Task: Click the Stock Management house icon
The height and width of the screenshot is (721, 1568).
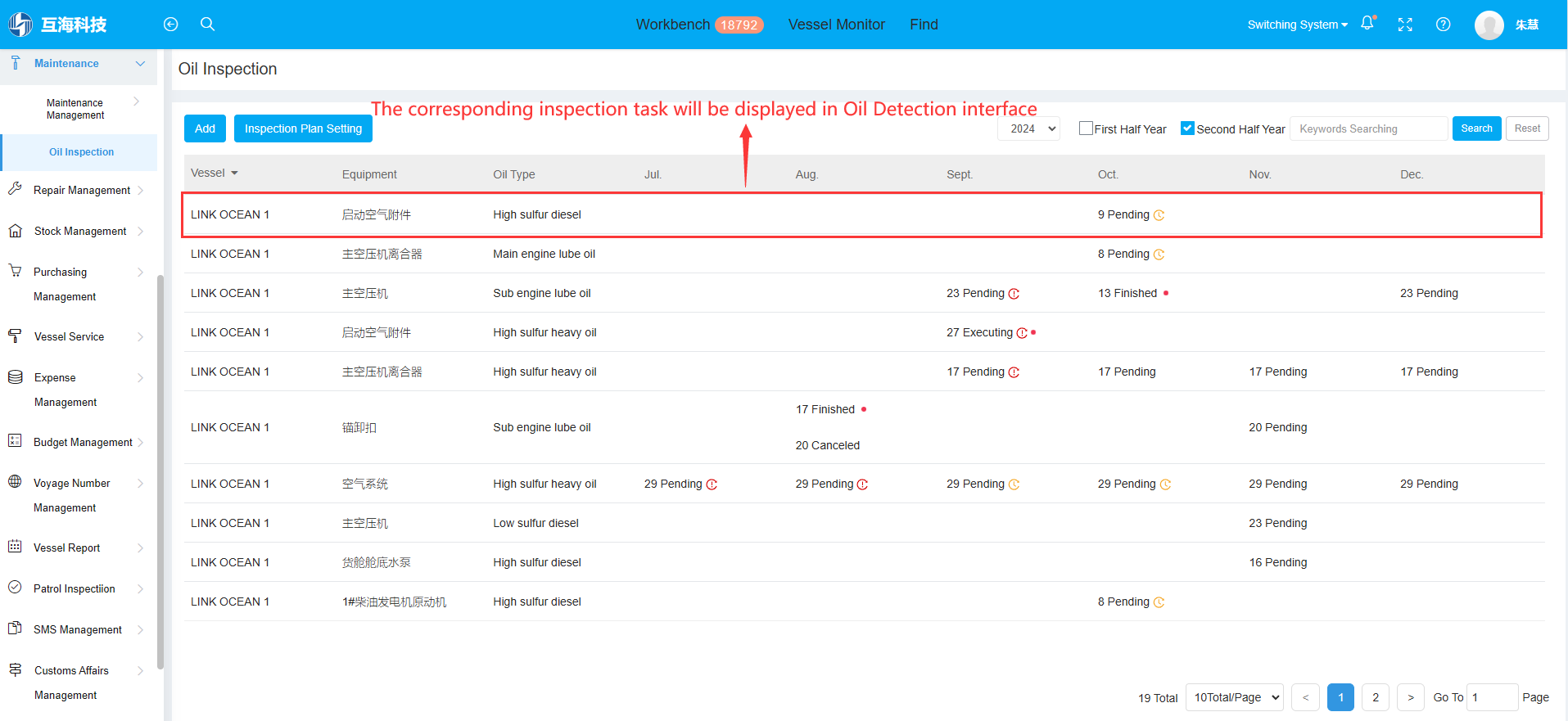Action: click(15, 231)
